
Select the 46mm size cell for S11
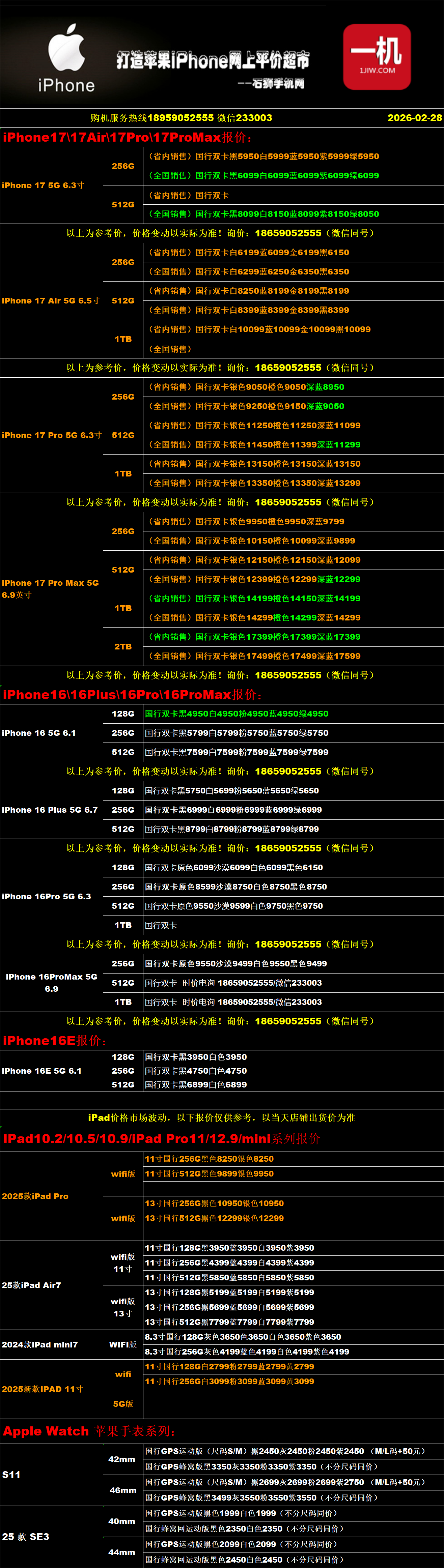coord(123,1490)
